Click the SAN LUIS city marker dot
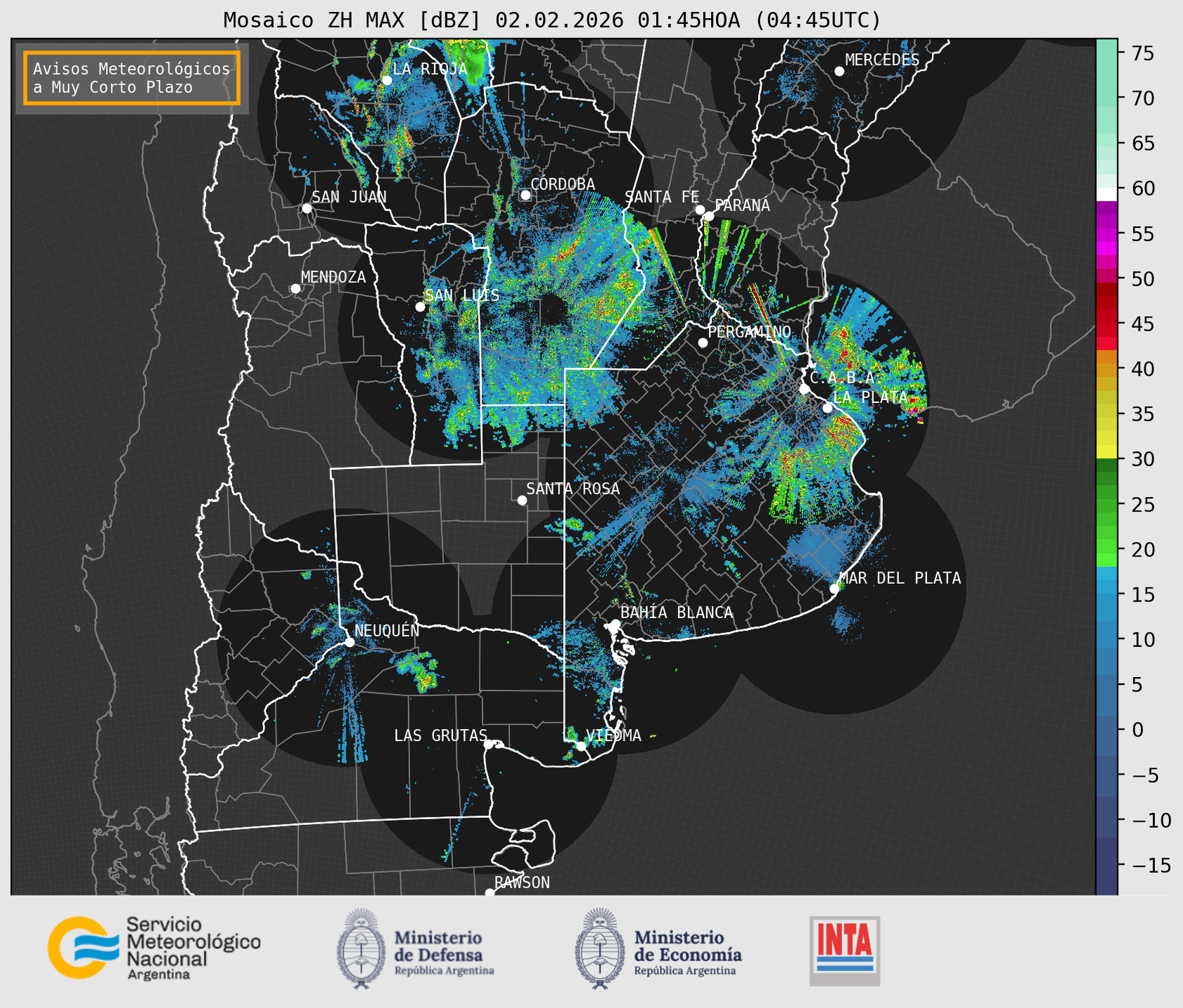Image resolution: width=1183 pixels, height=1008 pixels. click(x=420, y=307)
